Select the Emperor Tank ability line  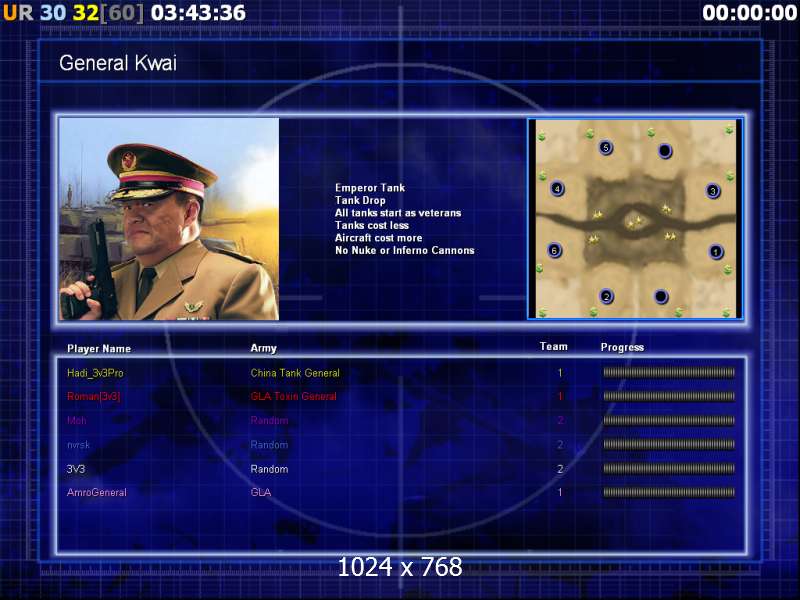tap(370, 188)
